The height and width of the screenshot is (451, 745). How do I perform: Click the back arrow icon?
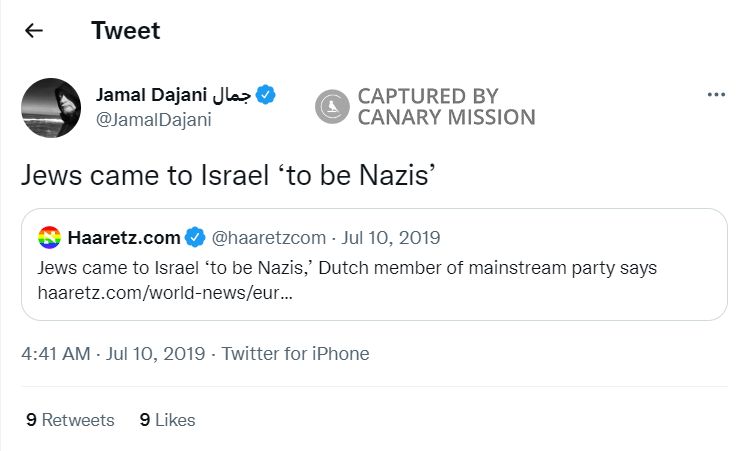[x=34, y=30]
